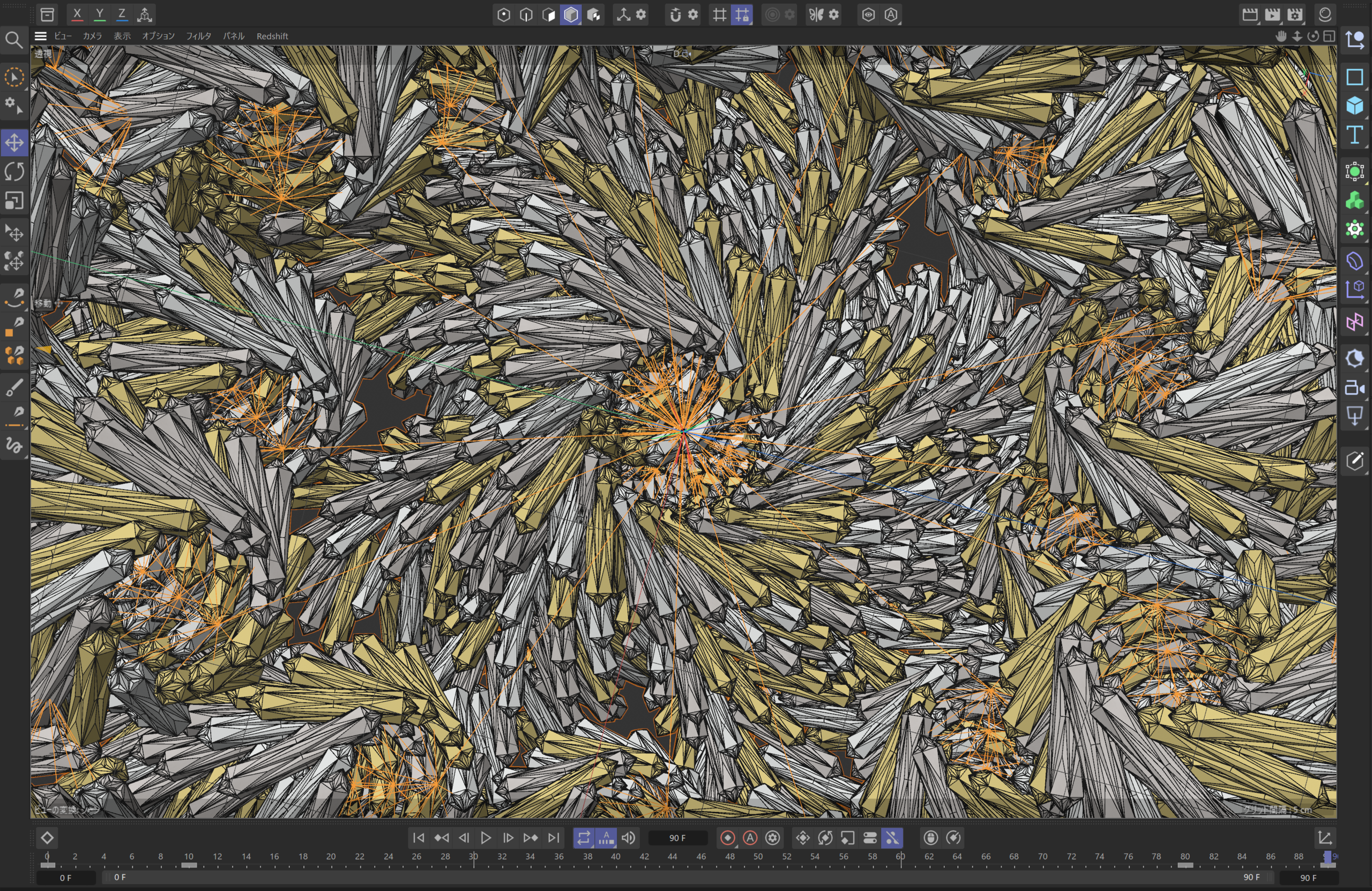Click the Reset PSR icon at top left
This screenshot has width=1372, height=891.
[47, 14]
